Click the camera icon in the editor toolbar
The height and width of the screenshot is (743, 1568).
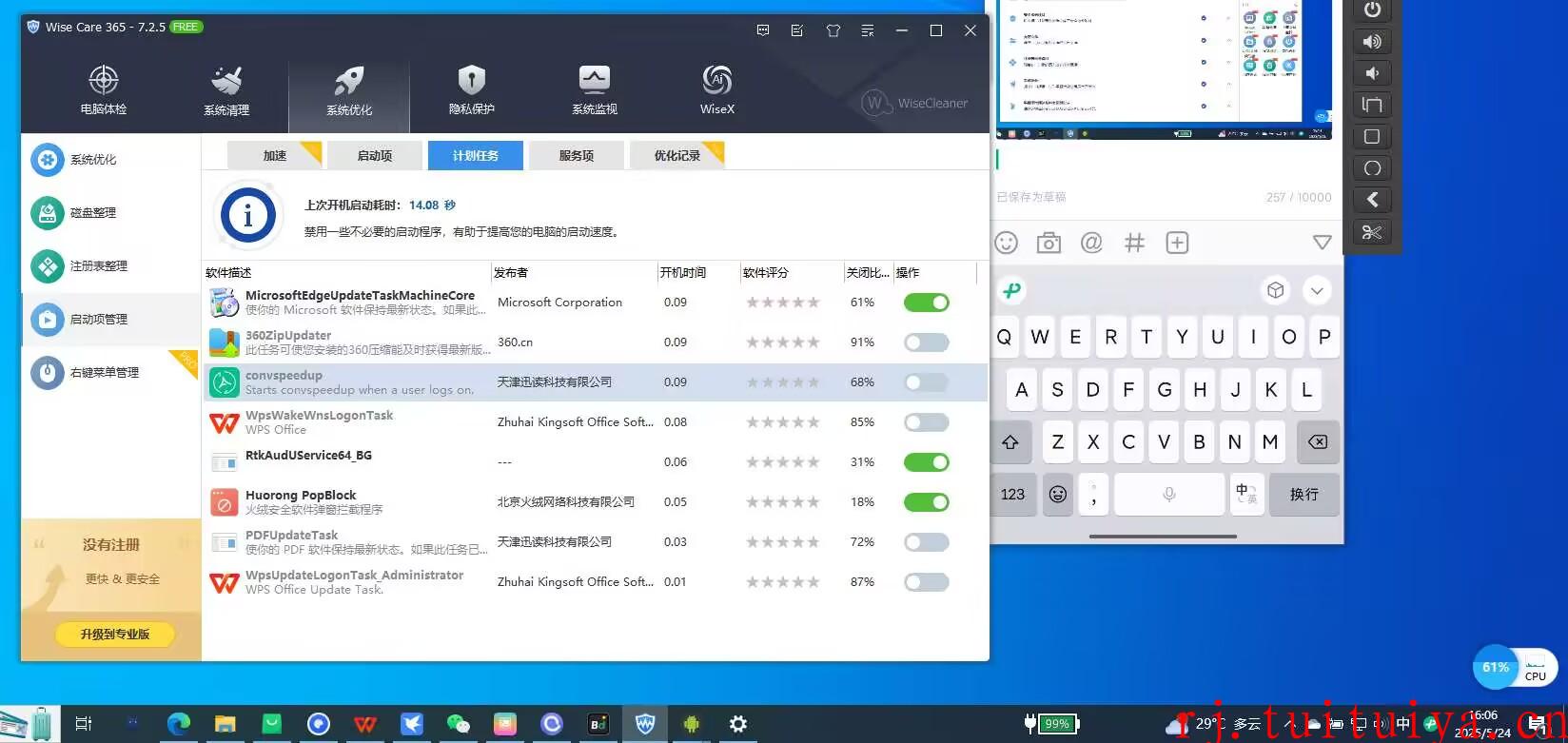[1049, 243]
